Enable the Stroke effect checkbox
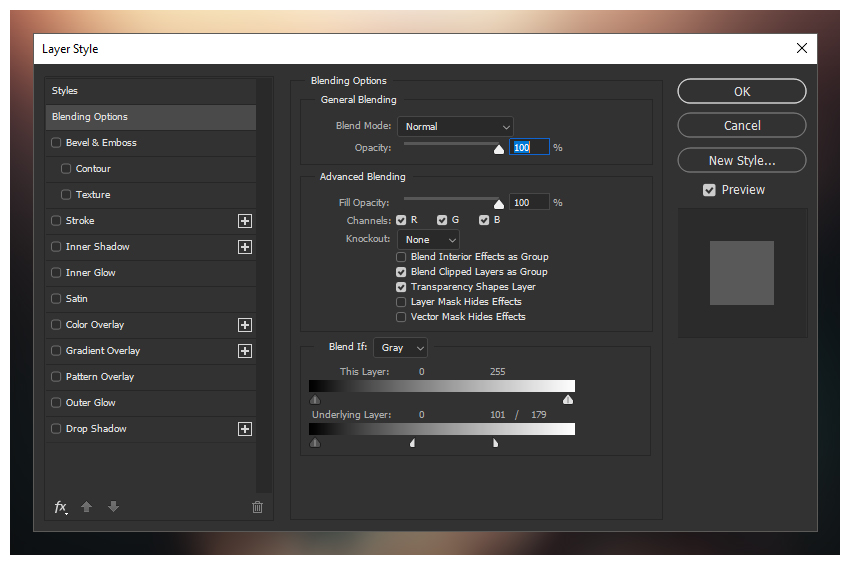Viewport: 850px width, 565px height. pyautogui.click(x=56, y=221)
